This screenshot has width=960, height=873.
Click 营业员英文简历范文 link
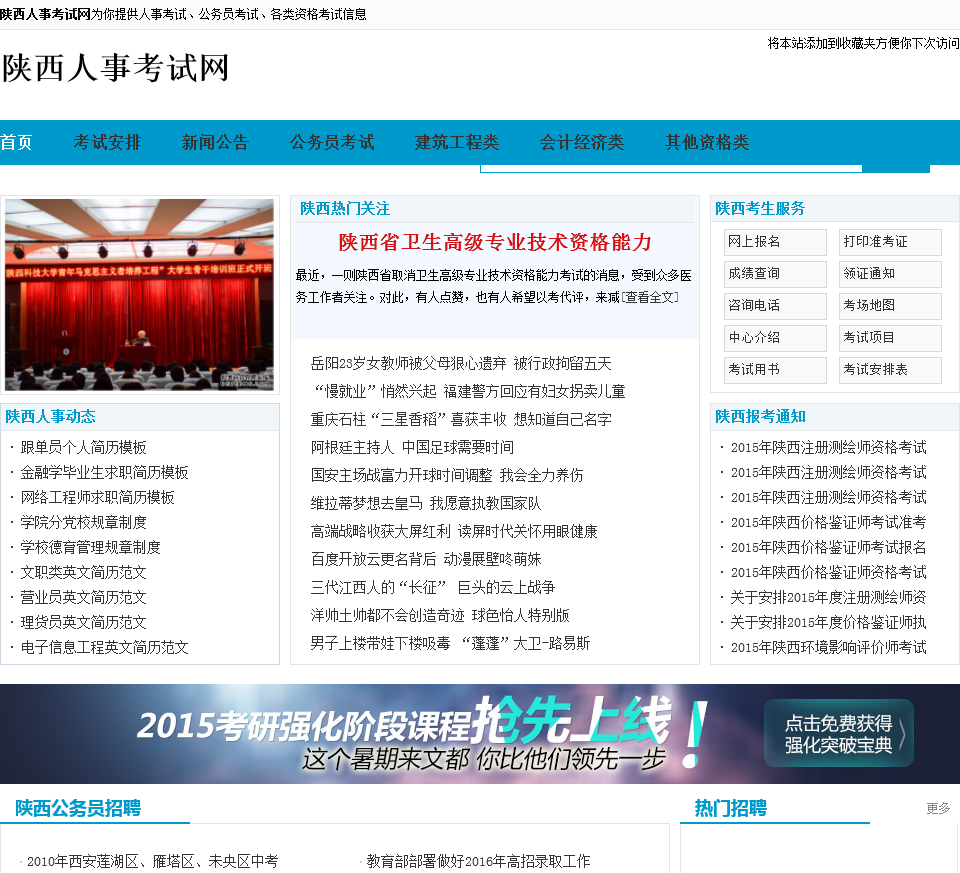[x=83, y=598]
